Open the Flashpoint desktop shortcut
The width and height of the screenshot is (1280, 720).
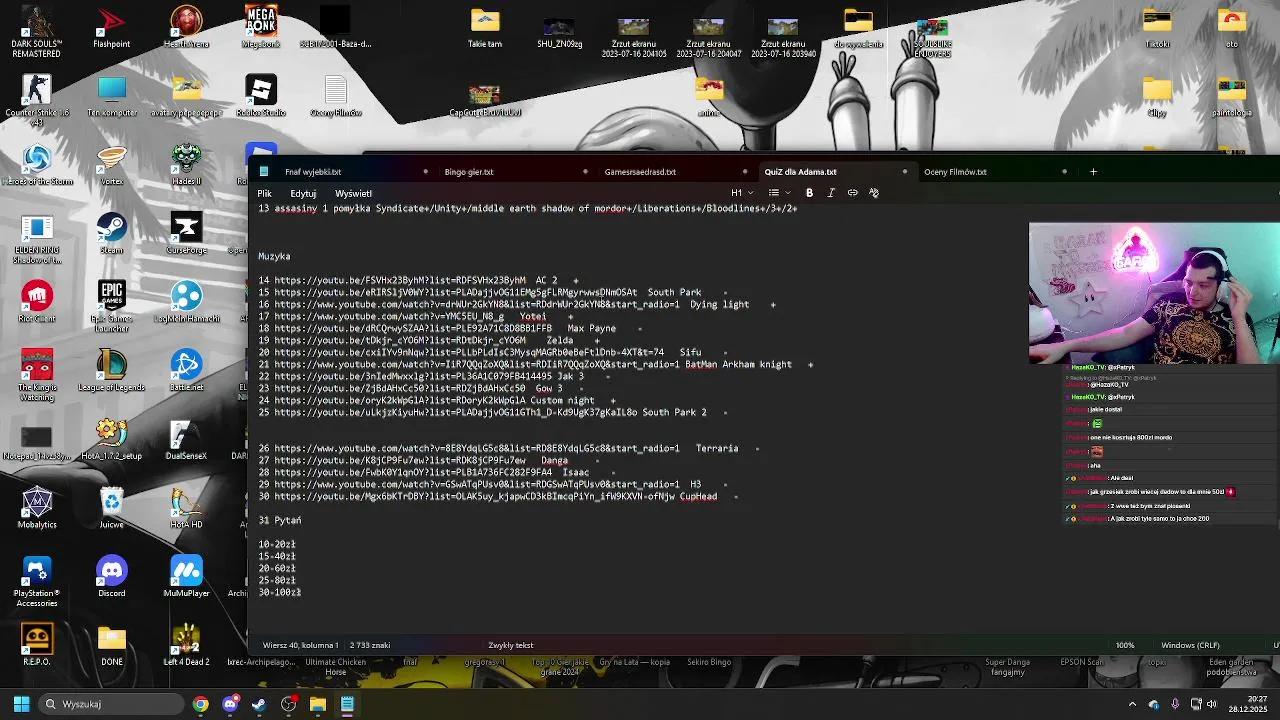click(x=112, y=27)
